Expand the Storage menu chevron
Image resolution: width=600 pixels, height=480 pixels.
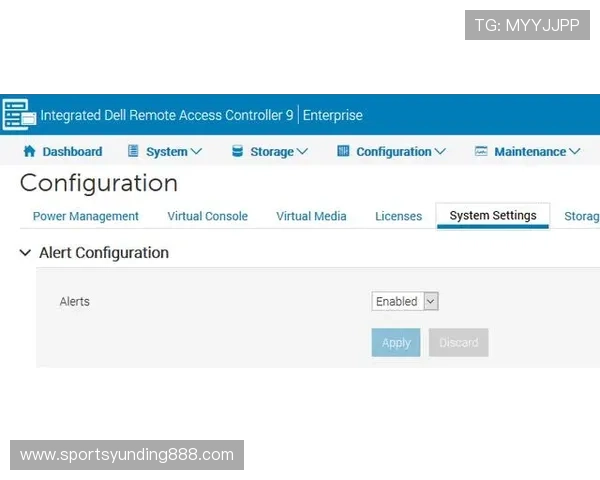coord(302,152)
